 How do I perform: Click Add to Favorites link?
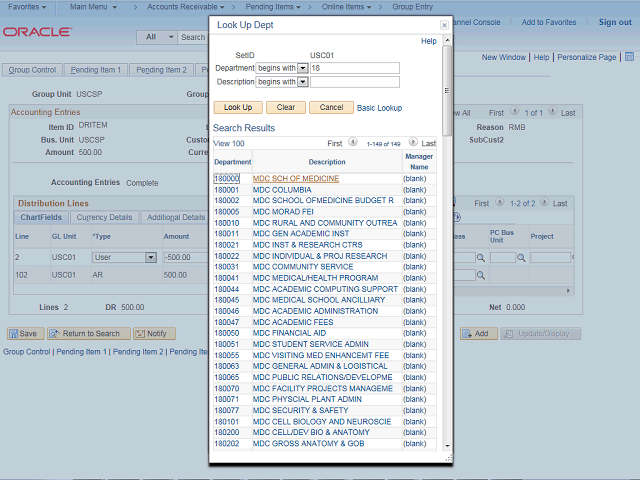(x=549, y=22)
